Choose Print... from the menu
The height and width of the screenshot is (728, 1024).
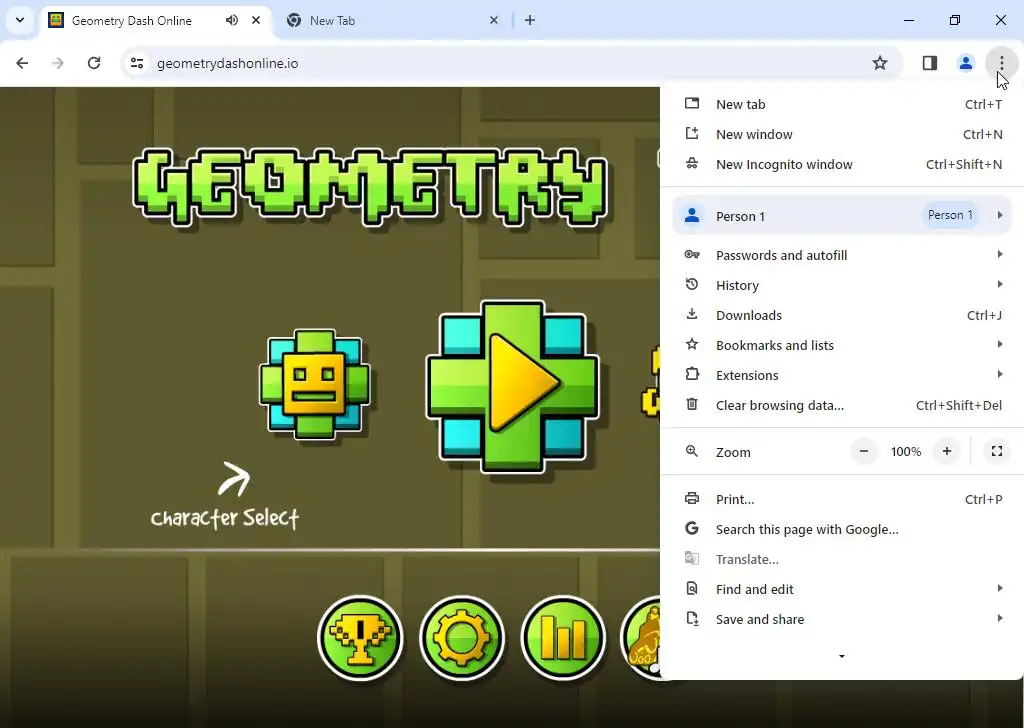[842, 499]
